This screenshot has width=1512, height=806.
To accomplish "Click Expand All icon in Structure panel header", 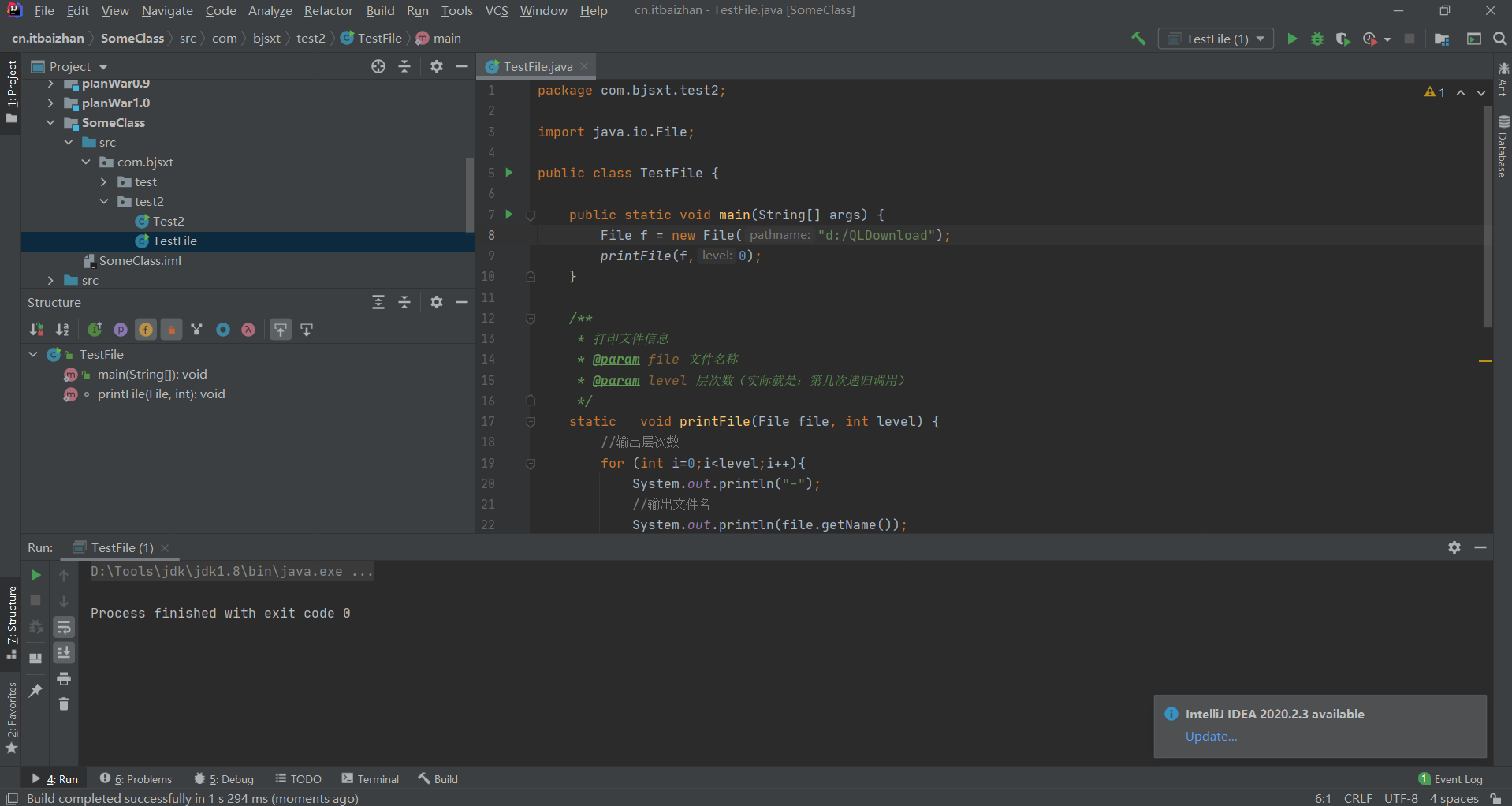I will (378, 302).
